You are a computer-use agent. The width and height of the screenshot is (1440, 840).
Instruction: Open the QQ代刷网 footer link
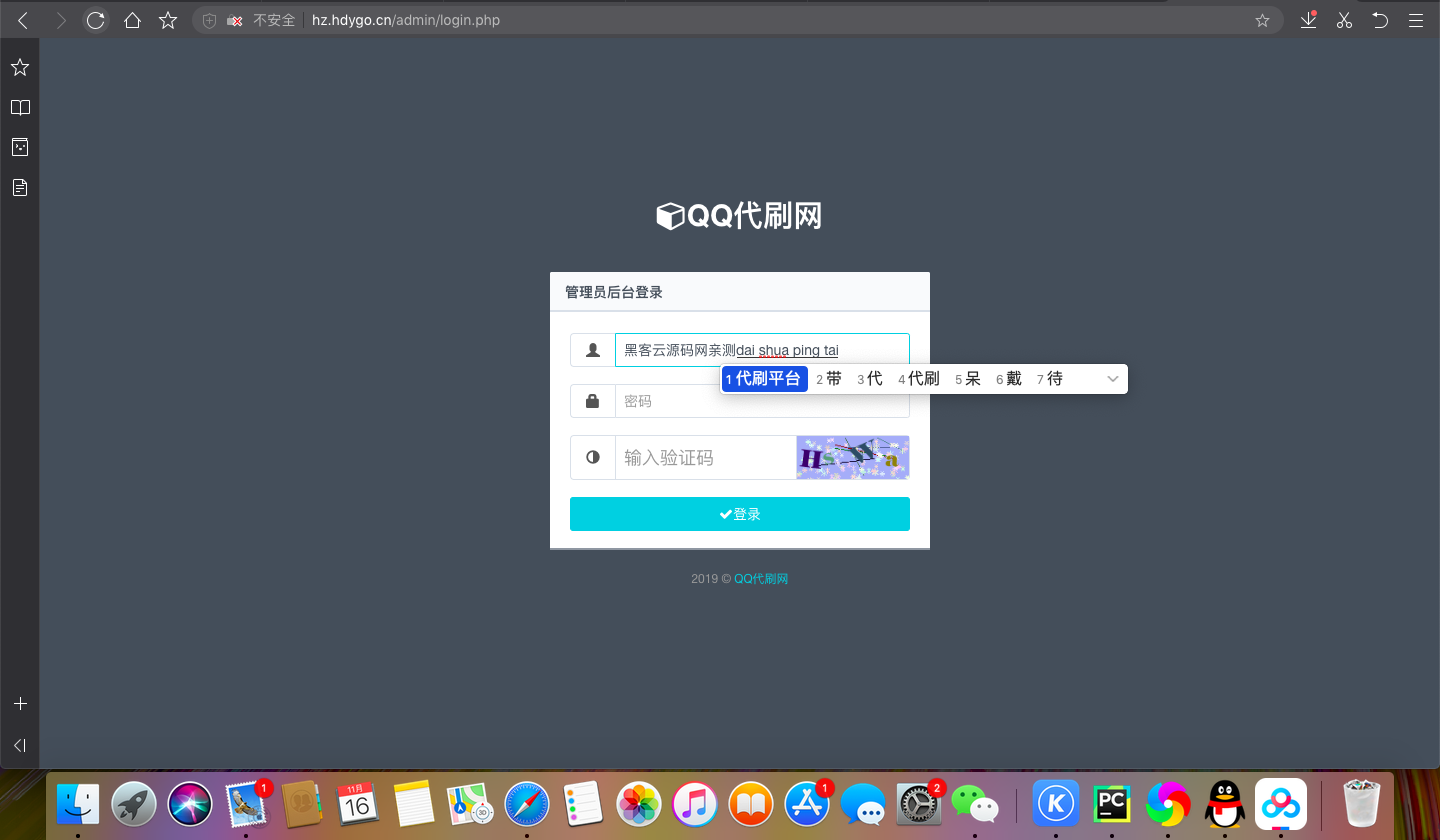(761, 578)
